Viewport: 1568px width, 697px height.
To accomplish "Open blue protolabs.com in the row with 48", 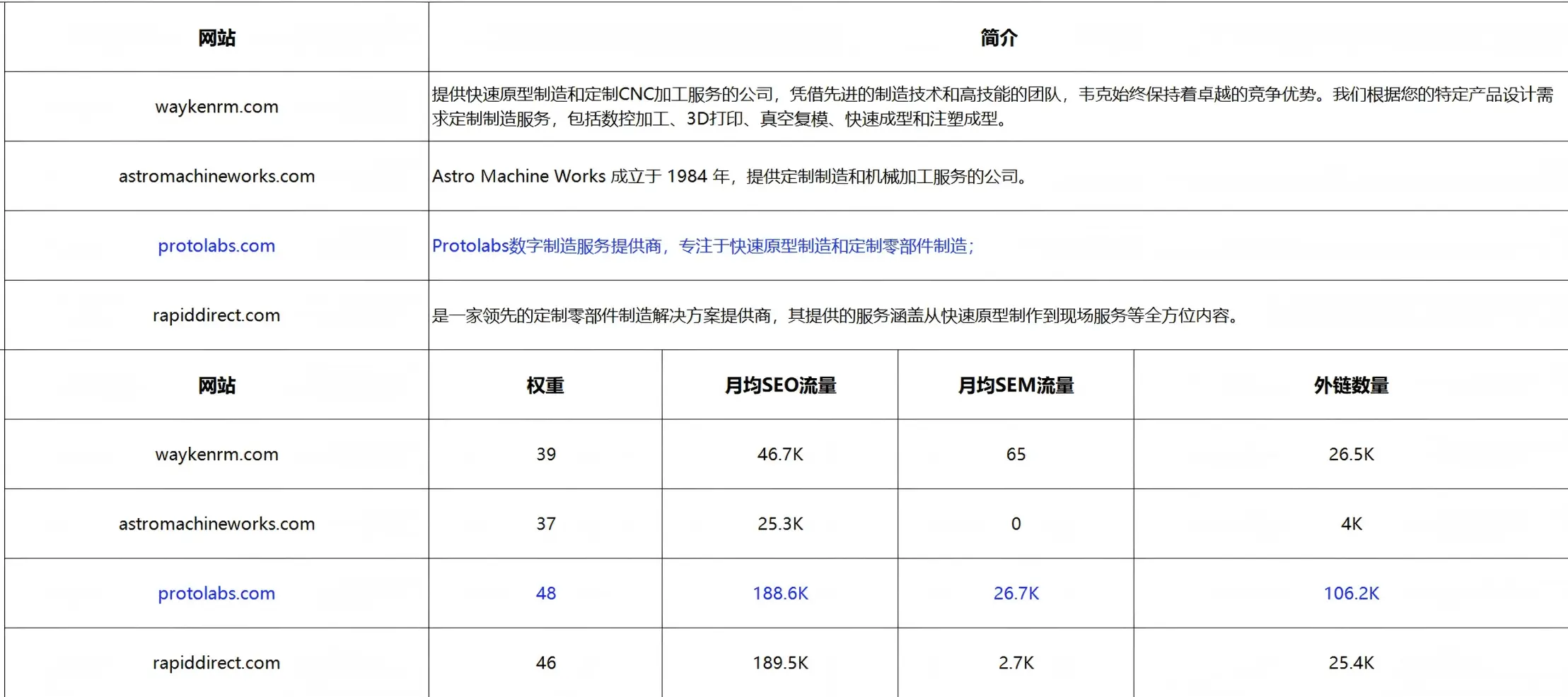I will (216, 594).
